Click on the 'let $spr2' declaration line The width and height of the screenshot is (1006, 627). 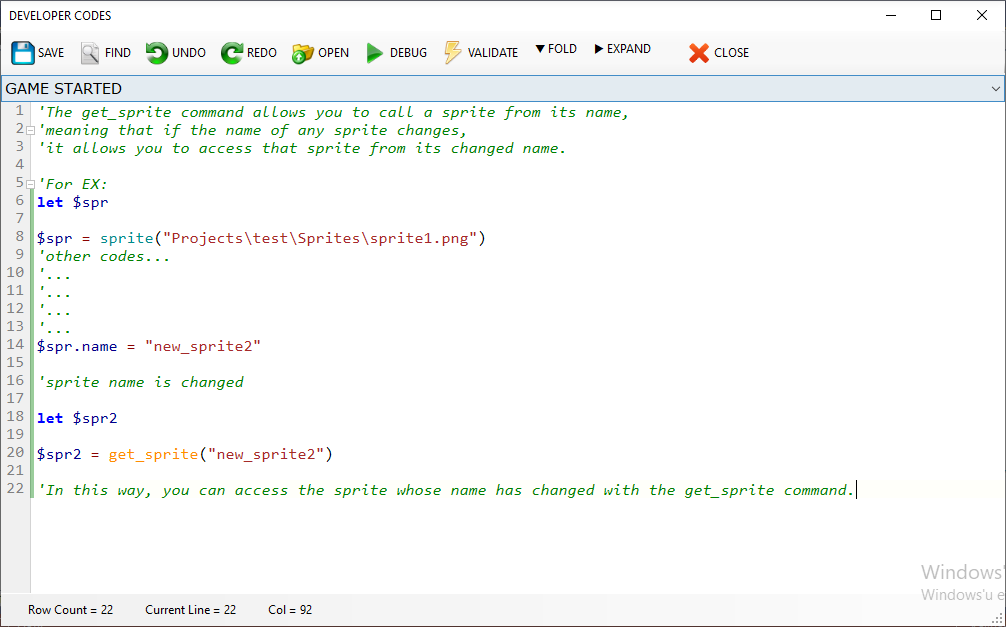point(77,419)
